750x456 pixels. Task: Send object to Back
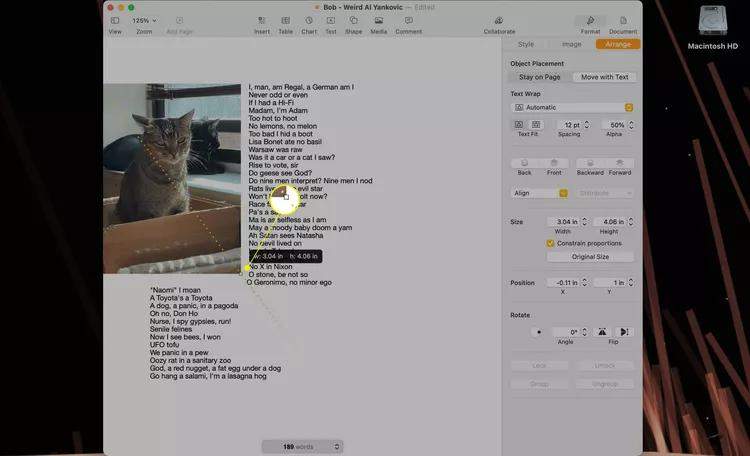pyautogui.click(x=524, y=166)
